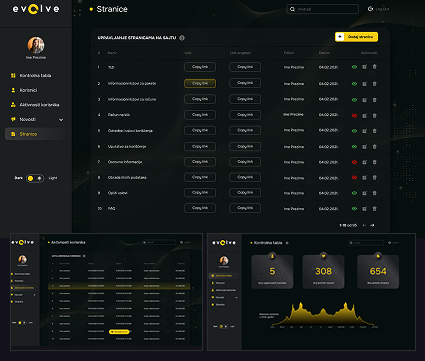Click the trash icon in row 9
The height and width of the screenshot is (361, 425).
point(374,193)
